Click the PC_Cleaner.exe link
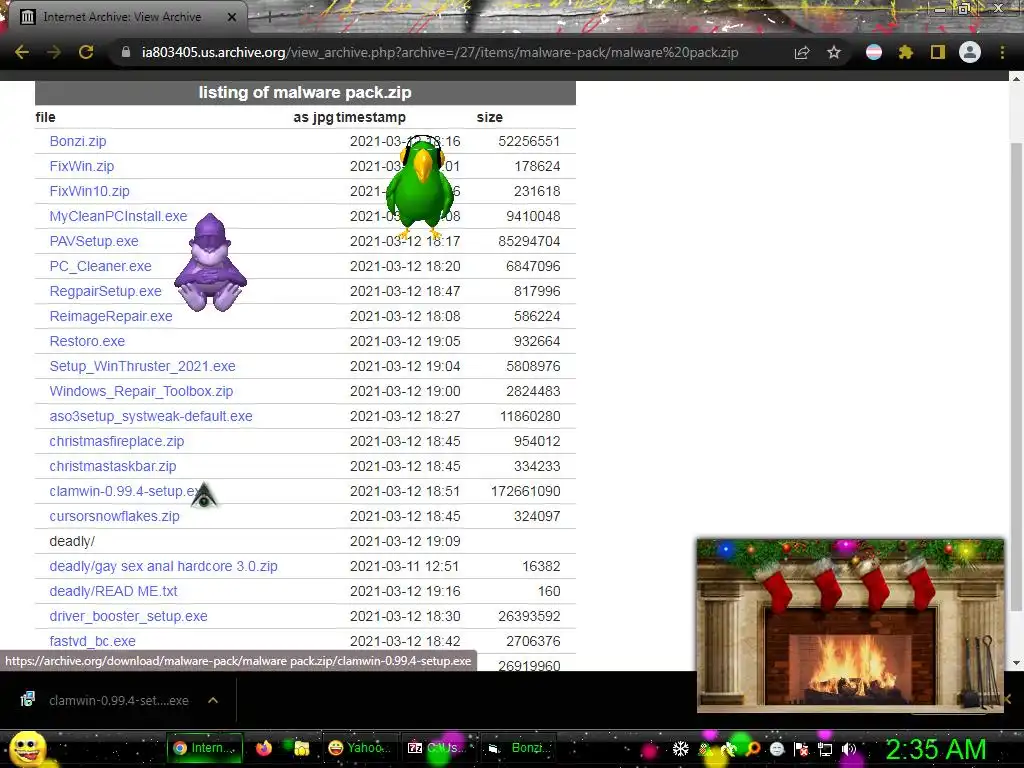 point(101,266)
